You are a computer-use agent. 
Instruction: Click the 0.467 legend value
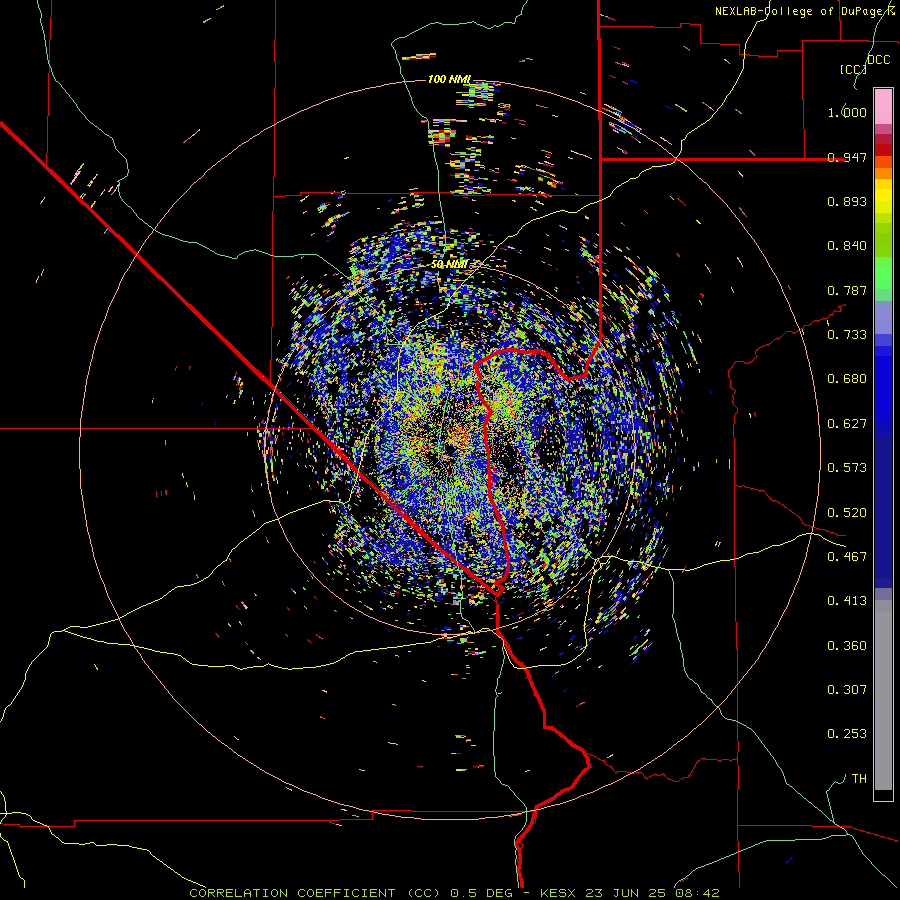pos(847,557)
